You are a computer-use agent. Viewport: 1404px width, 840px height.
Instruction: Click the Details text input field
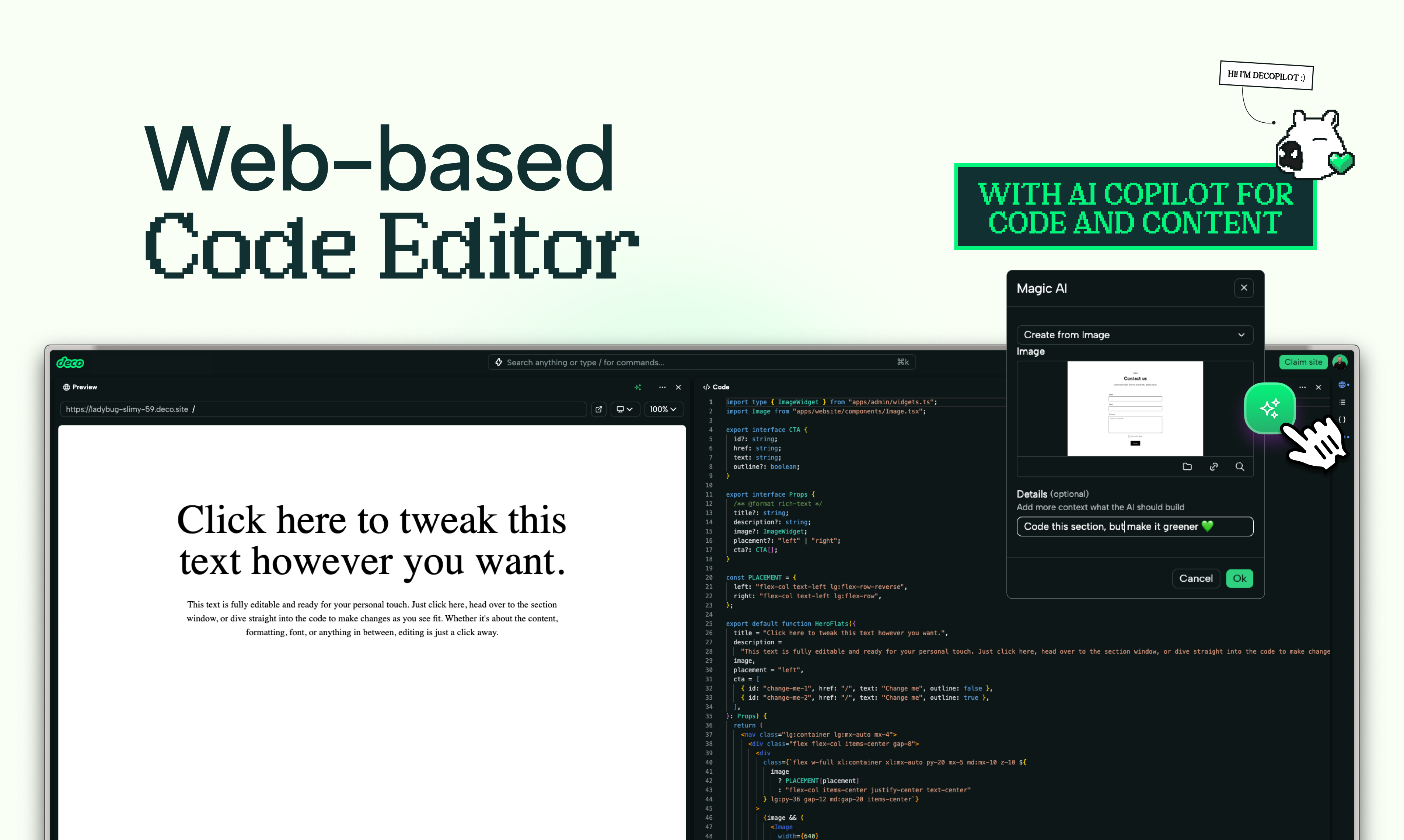pos(1135,526)
